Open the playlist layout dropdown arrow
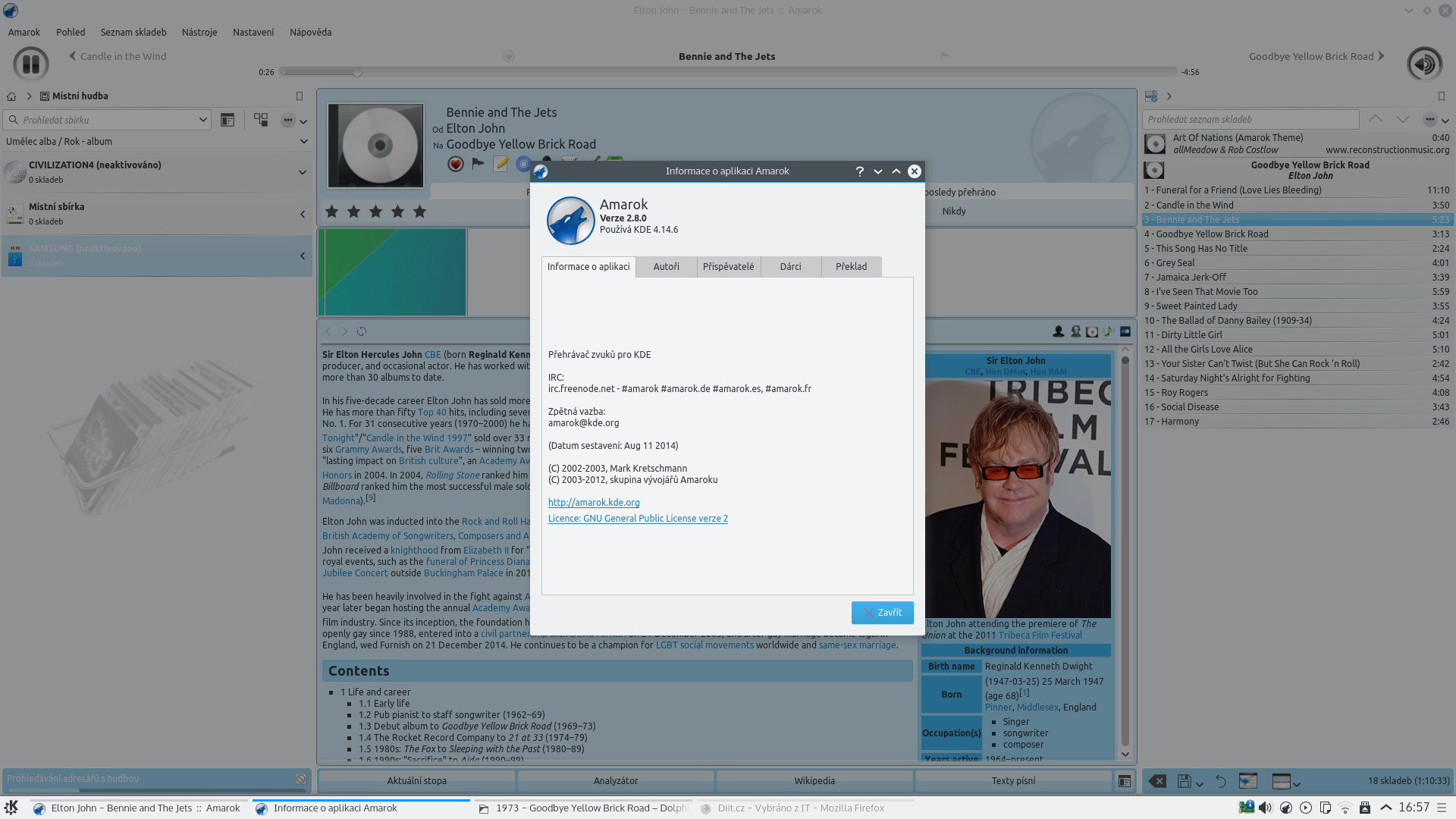 point(1297,783)
